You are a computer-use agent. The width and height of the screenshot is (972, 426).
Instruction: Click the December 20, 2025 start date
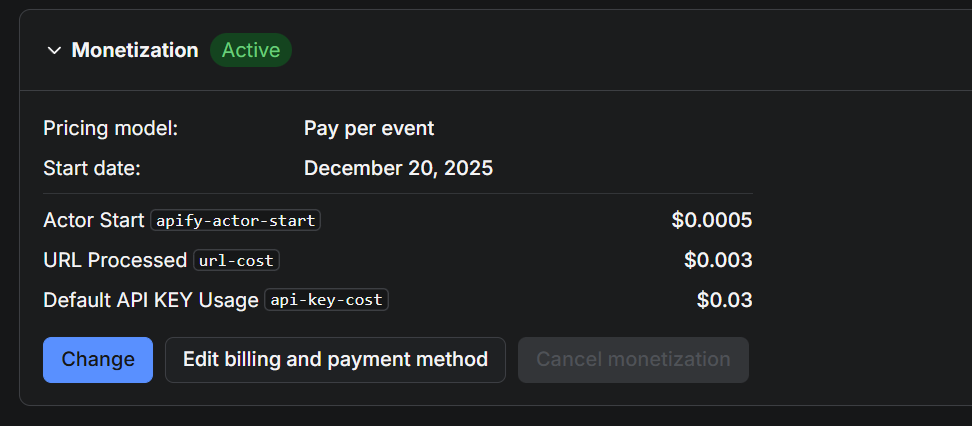(398, 168)
